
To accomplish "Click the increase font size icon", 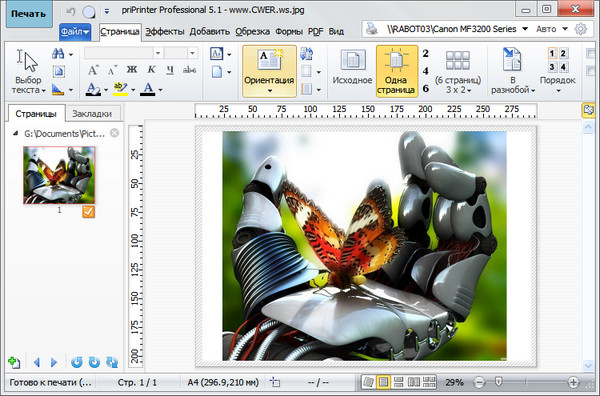I will (93, 70).
